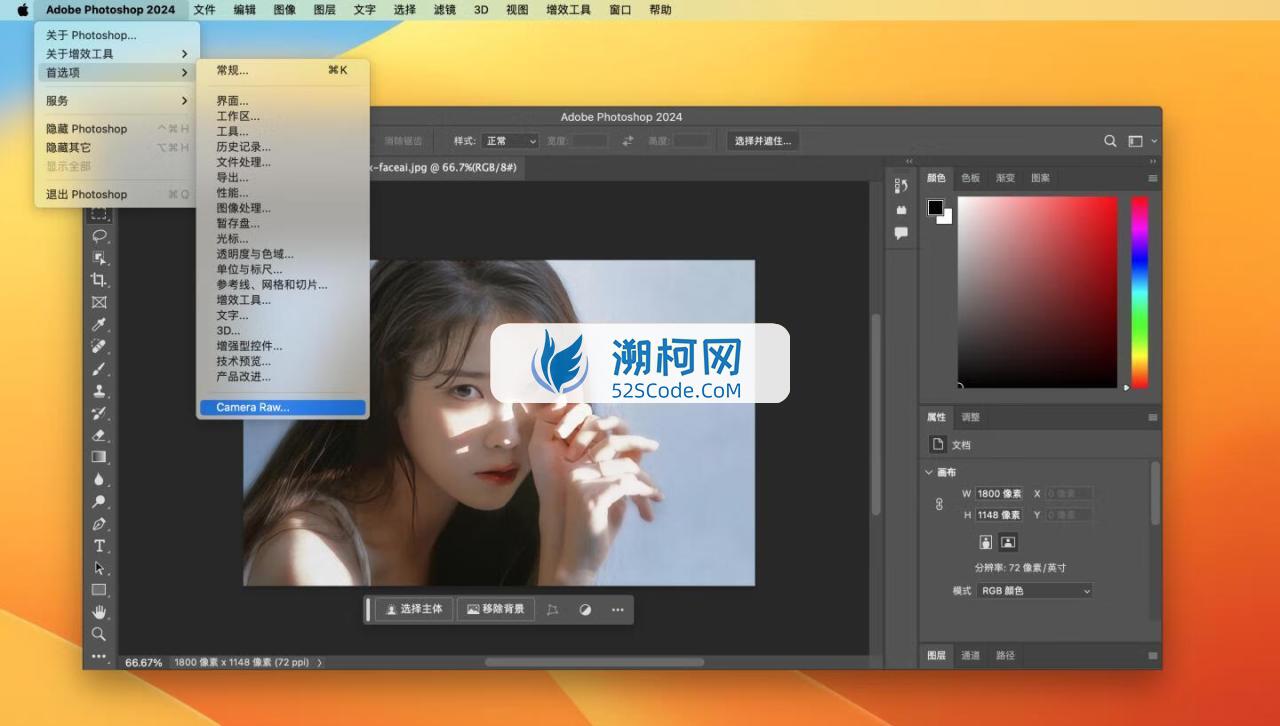Open the 模式 RGB 颜色 dropdown
Image resolution: width=1280 pixels, height=726 pixels.
tap(1035, 591)
